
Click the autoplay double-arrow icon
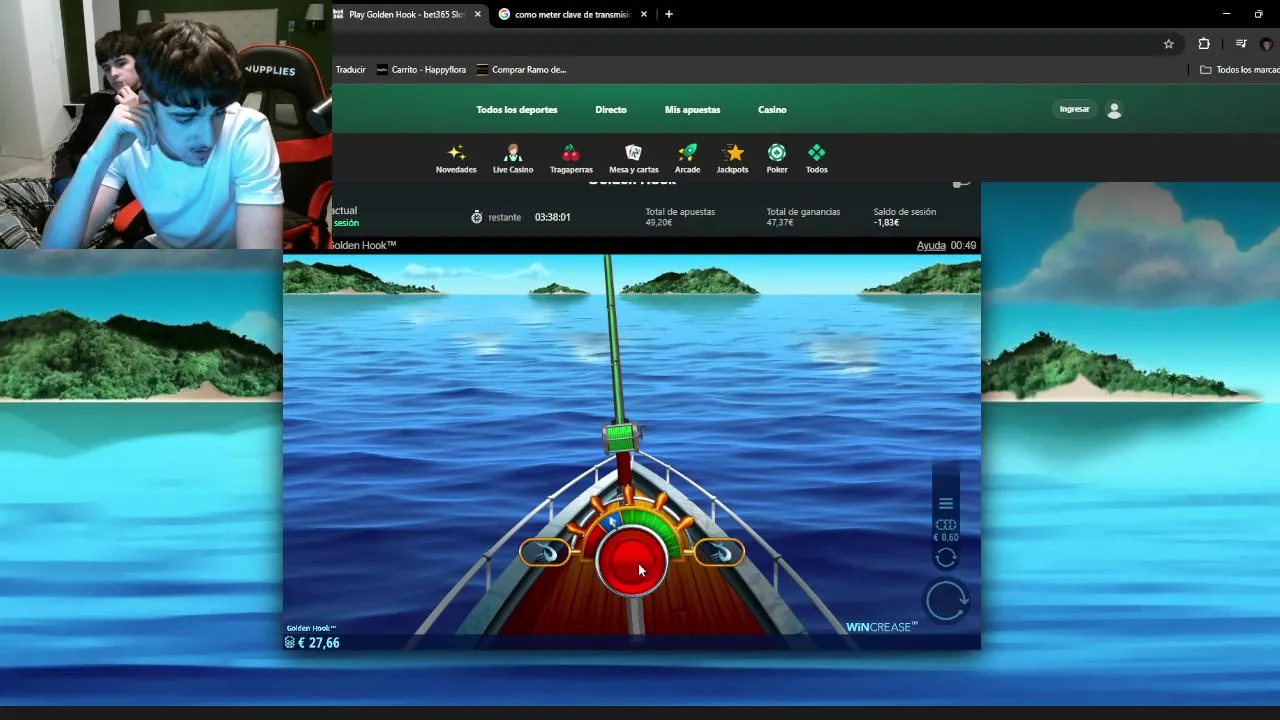click(946, 558)
